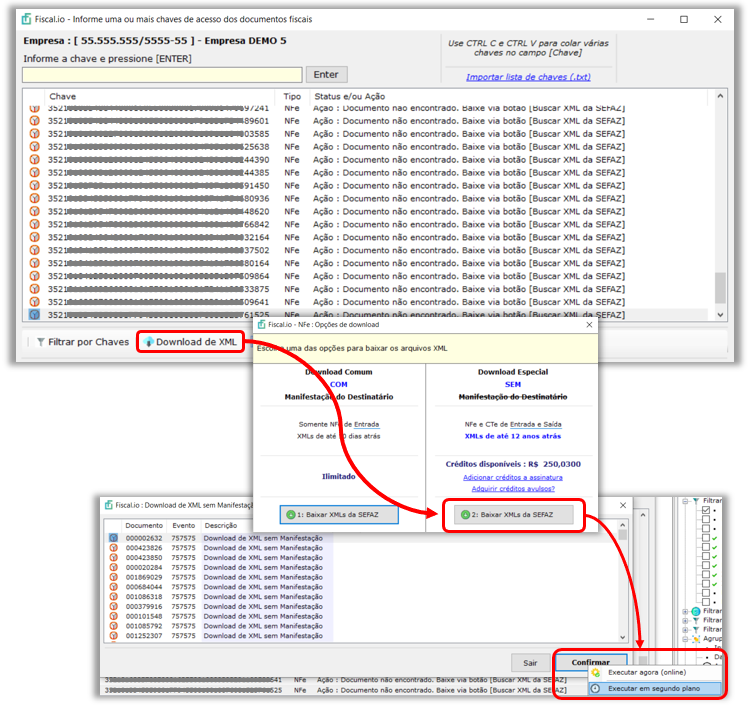Click button 2: Baixar XMLs da SEFAZ

tap(513, 515)
